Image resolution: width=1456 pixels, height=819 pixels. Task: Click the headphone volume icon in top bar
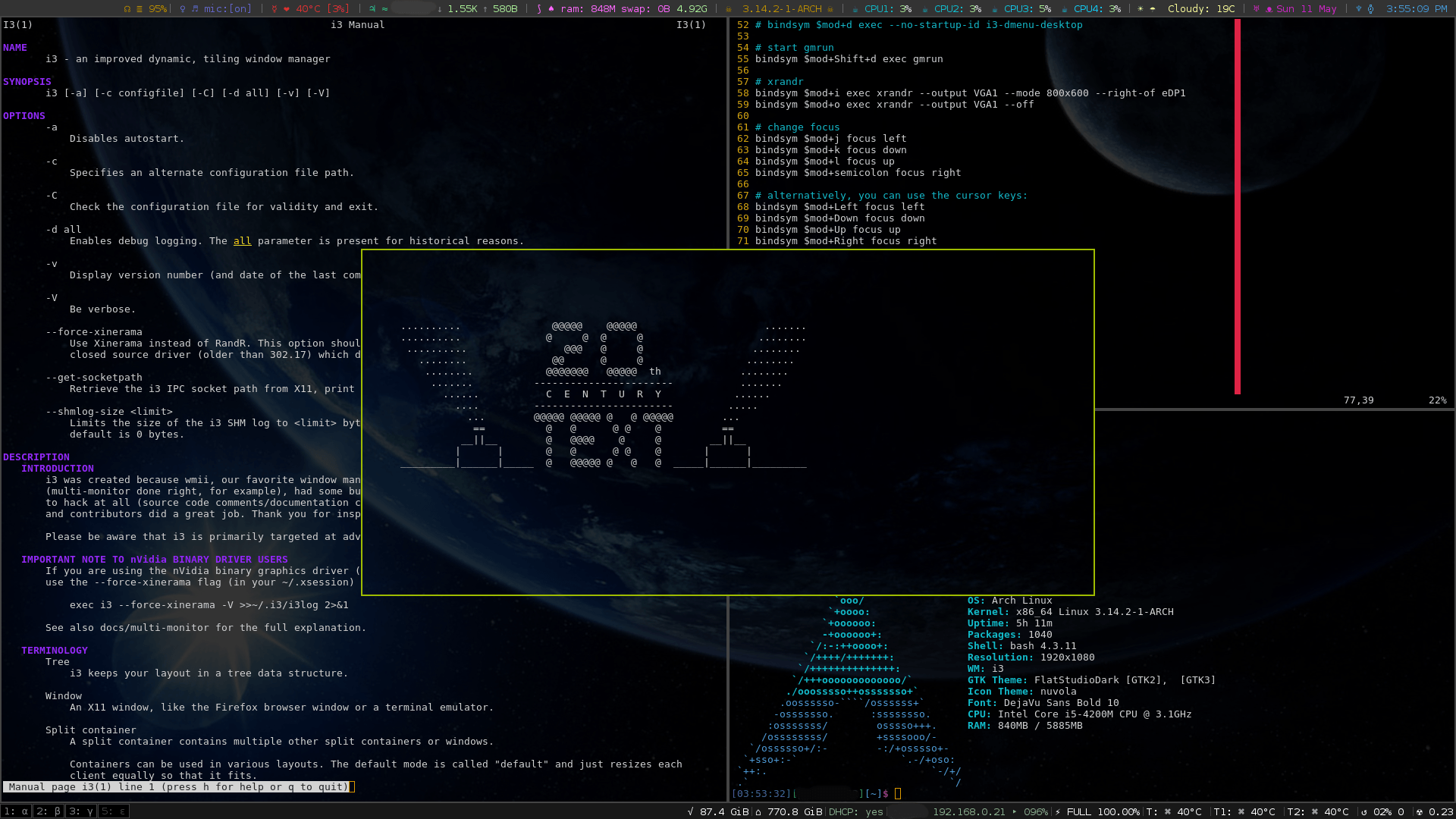(x=127, y=9)
